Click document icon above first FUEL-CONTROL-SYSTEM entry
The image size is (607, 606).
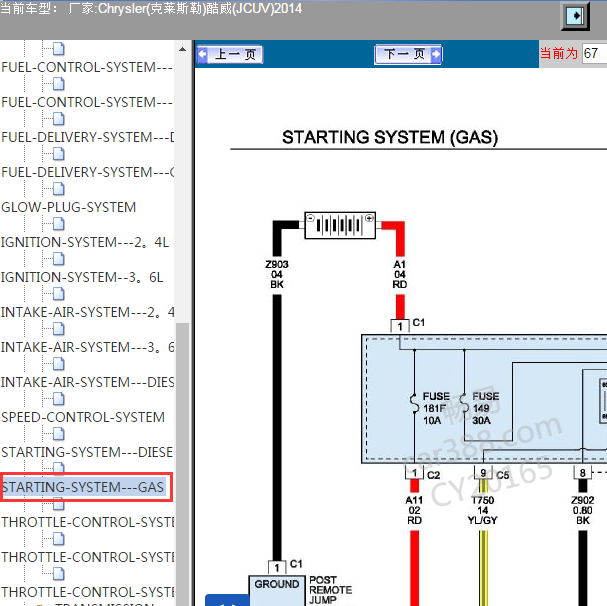coord(58,49)
